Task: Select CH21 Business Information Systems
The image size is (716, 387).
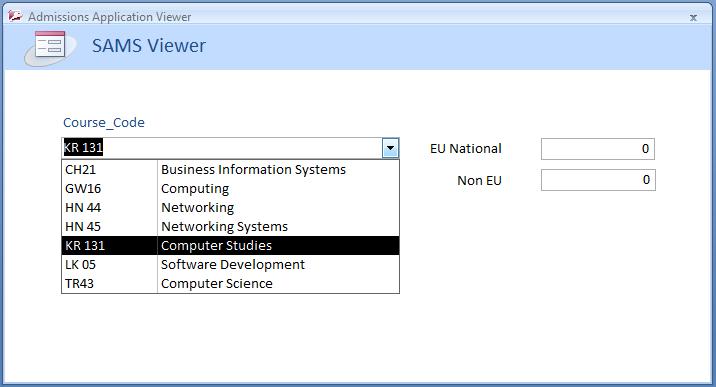Action: click(x=231, y=169)
